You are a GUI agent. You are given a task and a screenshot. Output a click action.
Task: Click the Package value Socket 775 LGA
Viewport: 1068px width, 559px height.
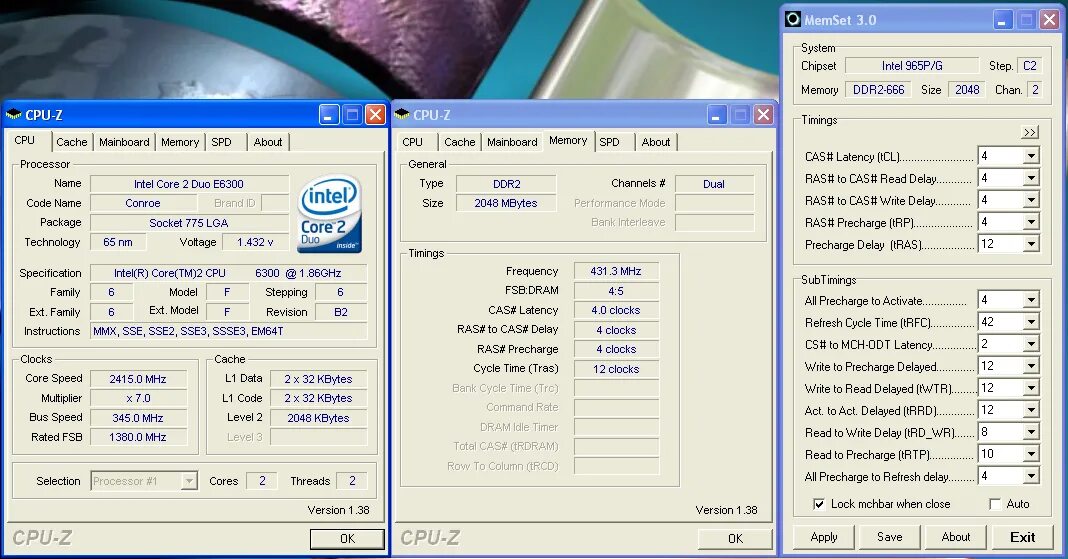point(189,223)
